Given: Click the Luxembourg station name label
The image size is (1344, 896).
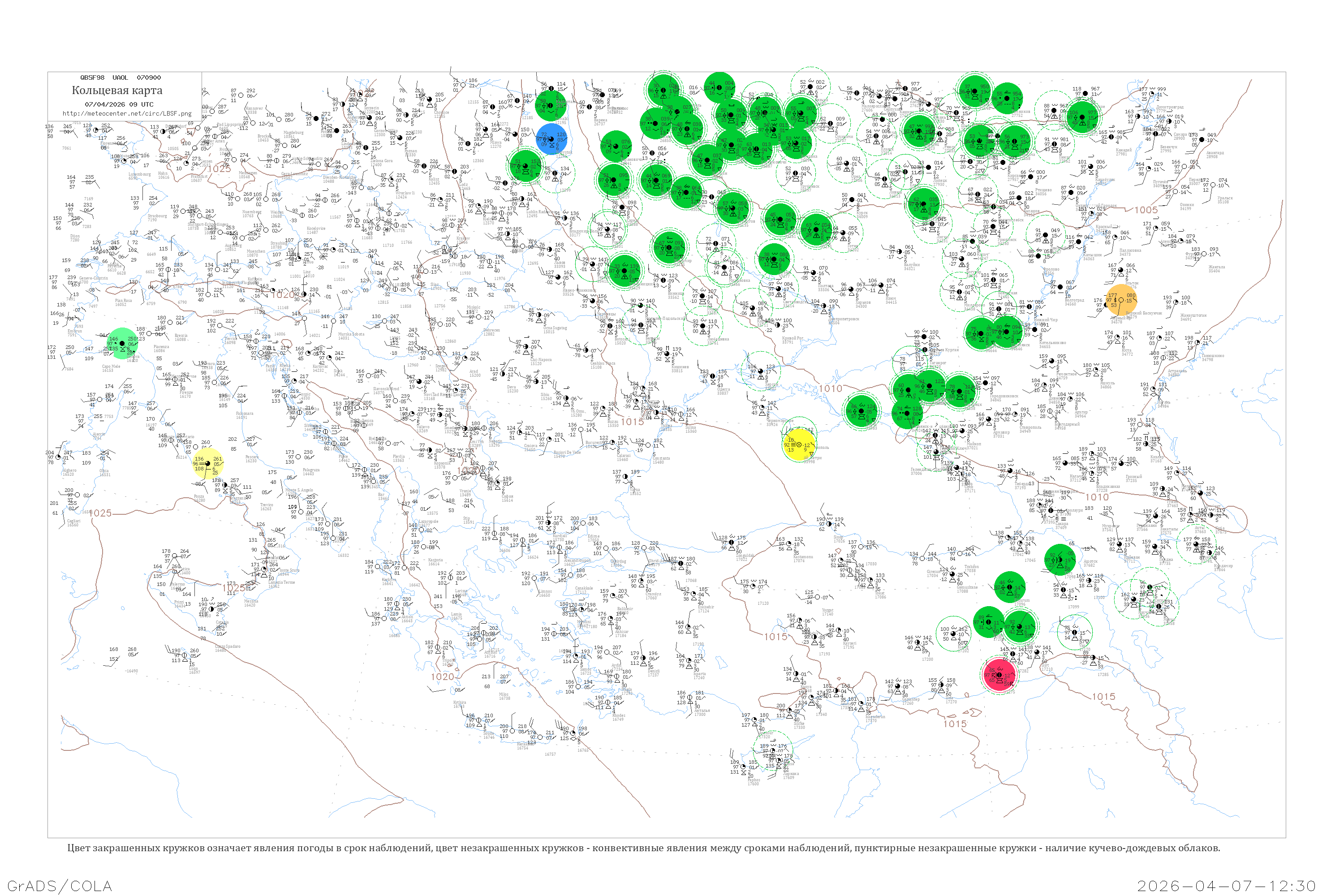Looking at the screenshot, I should (139, 174).
